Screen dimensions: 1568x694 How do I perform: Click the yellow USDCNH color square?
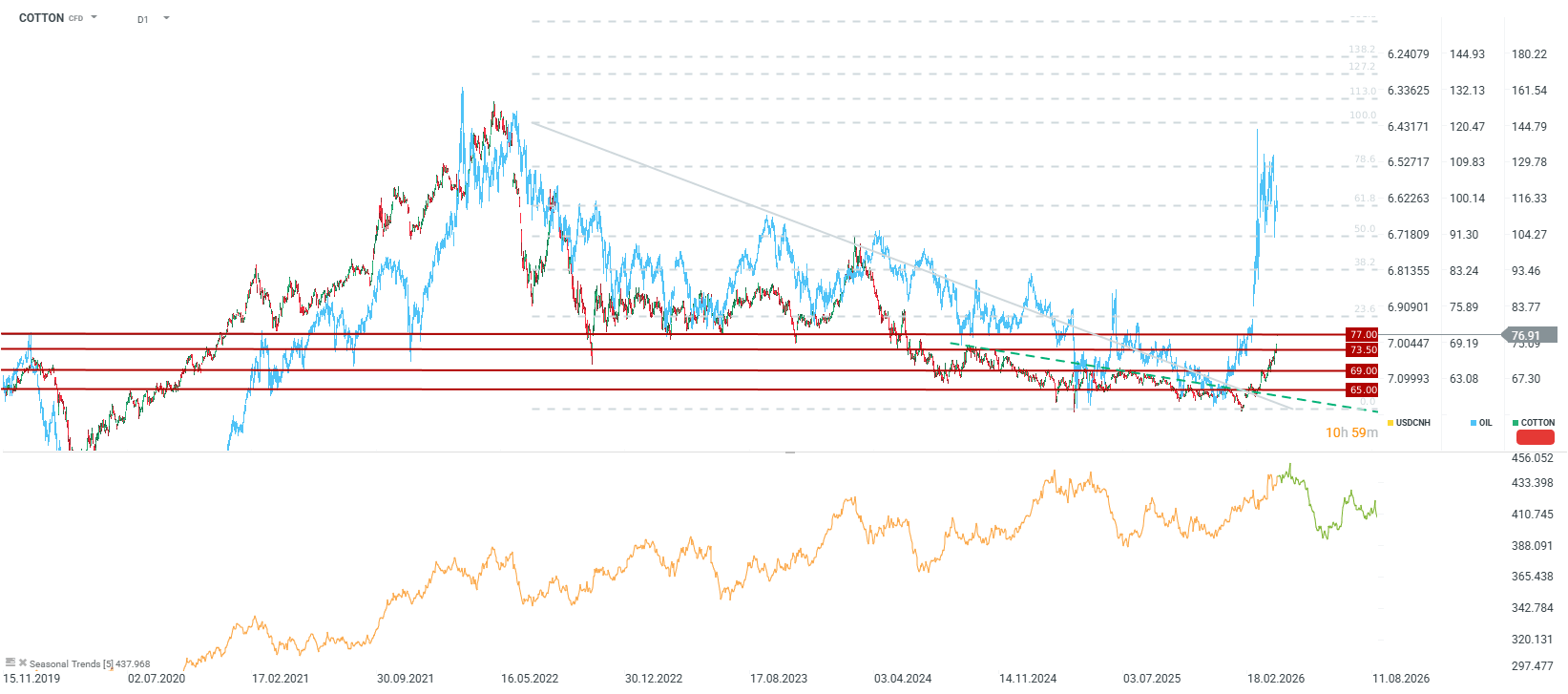1390,423
